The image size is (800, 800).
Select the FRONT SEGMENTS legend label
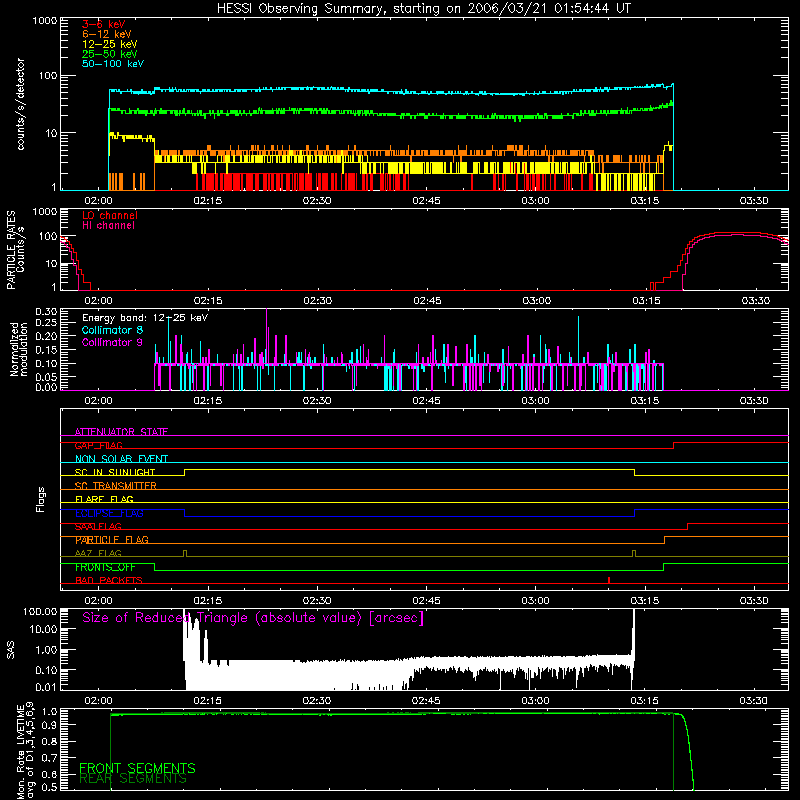(x=137, y=768)
